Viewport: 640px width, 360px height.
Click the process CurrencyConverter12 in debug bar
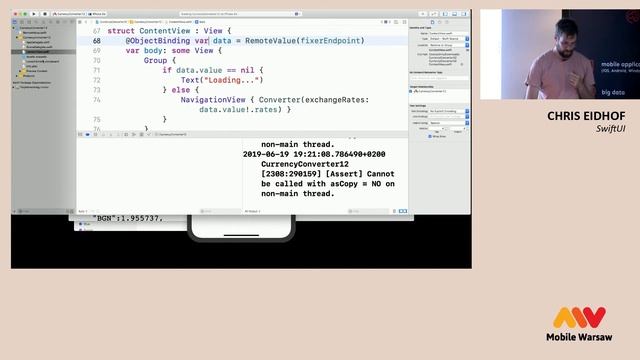coord(171,134)
